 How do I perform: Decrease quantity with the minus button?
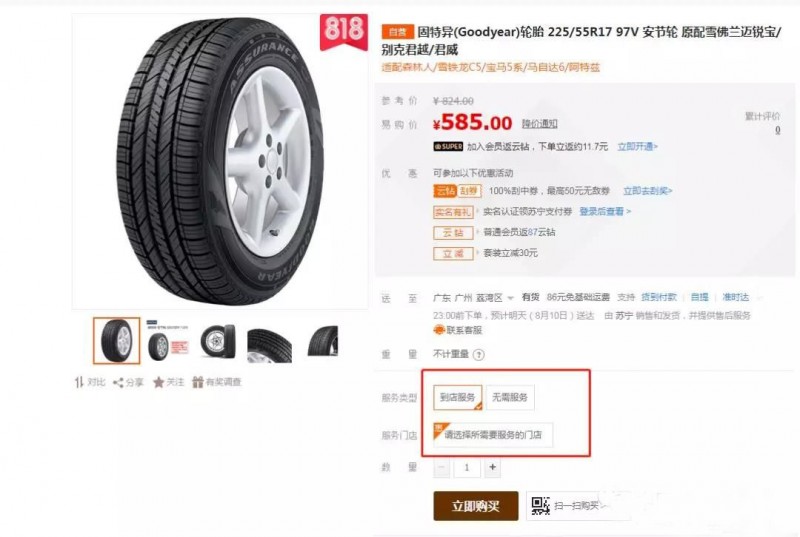pyautogui.click(x=442, y=467)
